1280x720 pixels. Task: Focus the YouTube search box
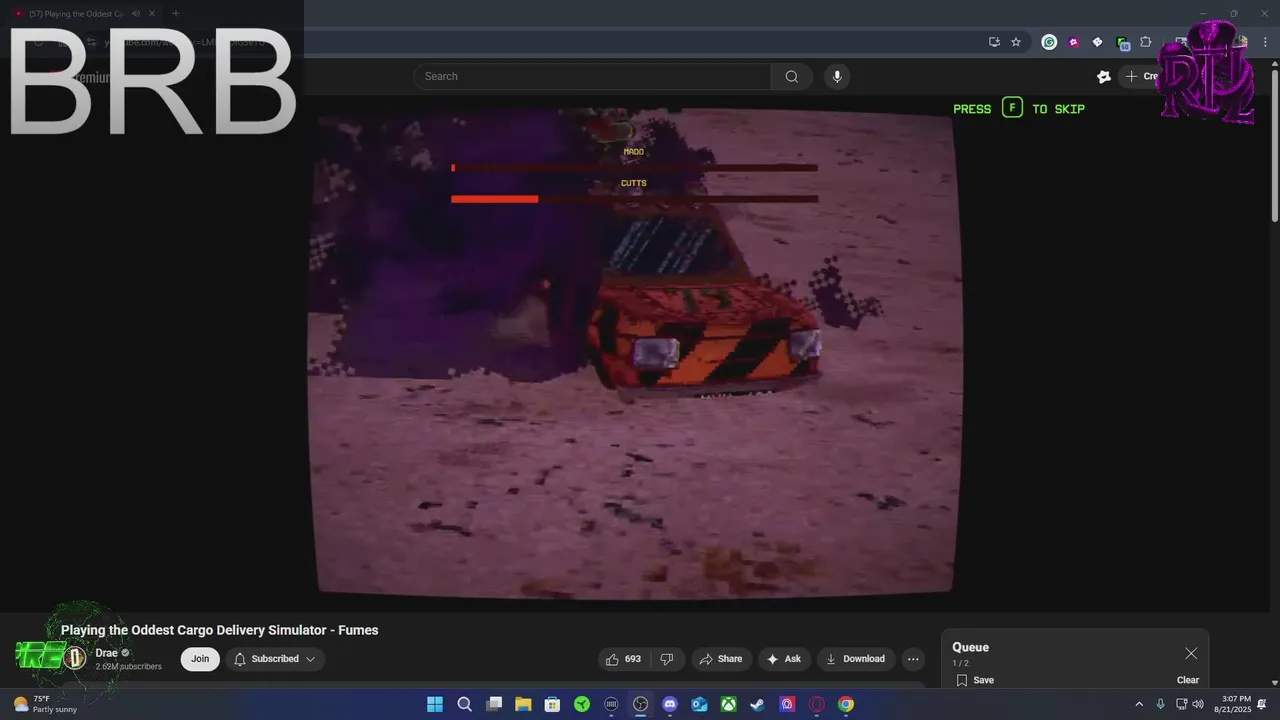point(592,76)
